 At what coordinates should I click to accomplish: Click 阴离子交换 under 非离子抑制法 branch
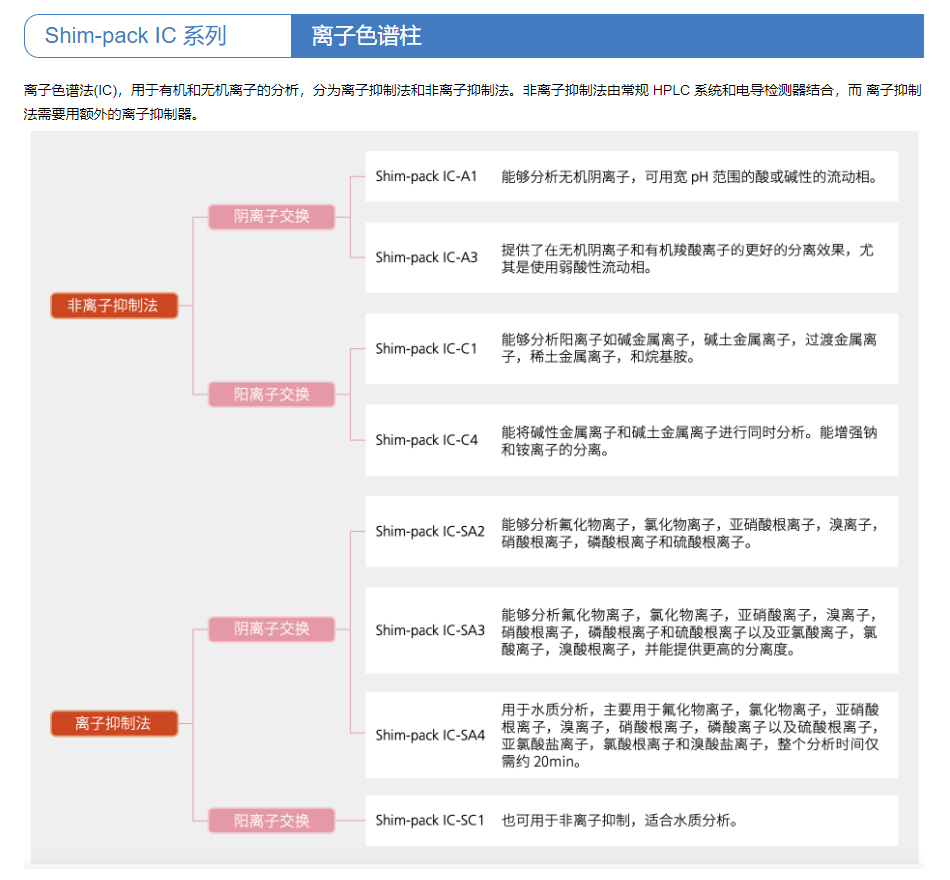[272, 217]
